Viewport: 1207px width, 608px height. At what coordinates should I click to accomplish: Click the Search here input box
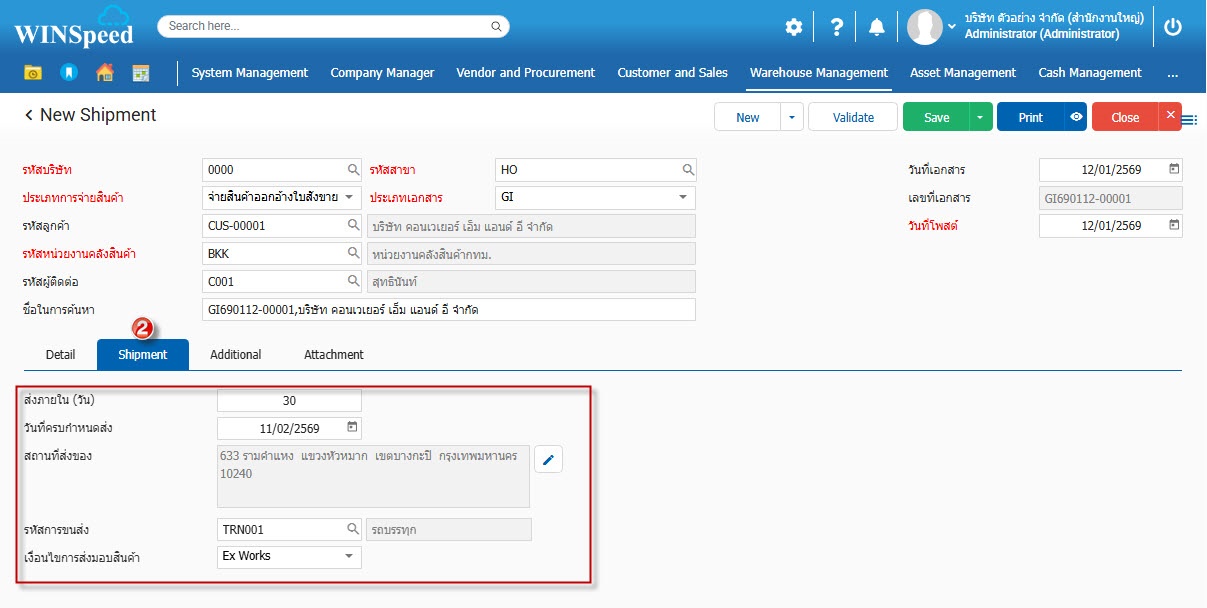coord(333,26)
